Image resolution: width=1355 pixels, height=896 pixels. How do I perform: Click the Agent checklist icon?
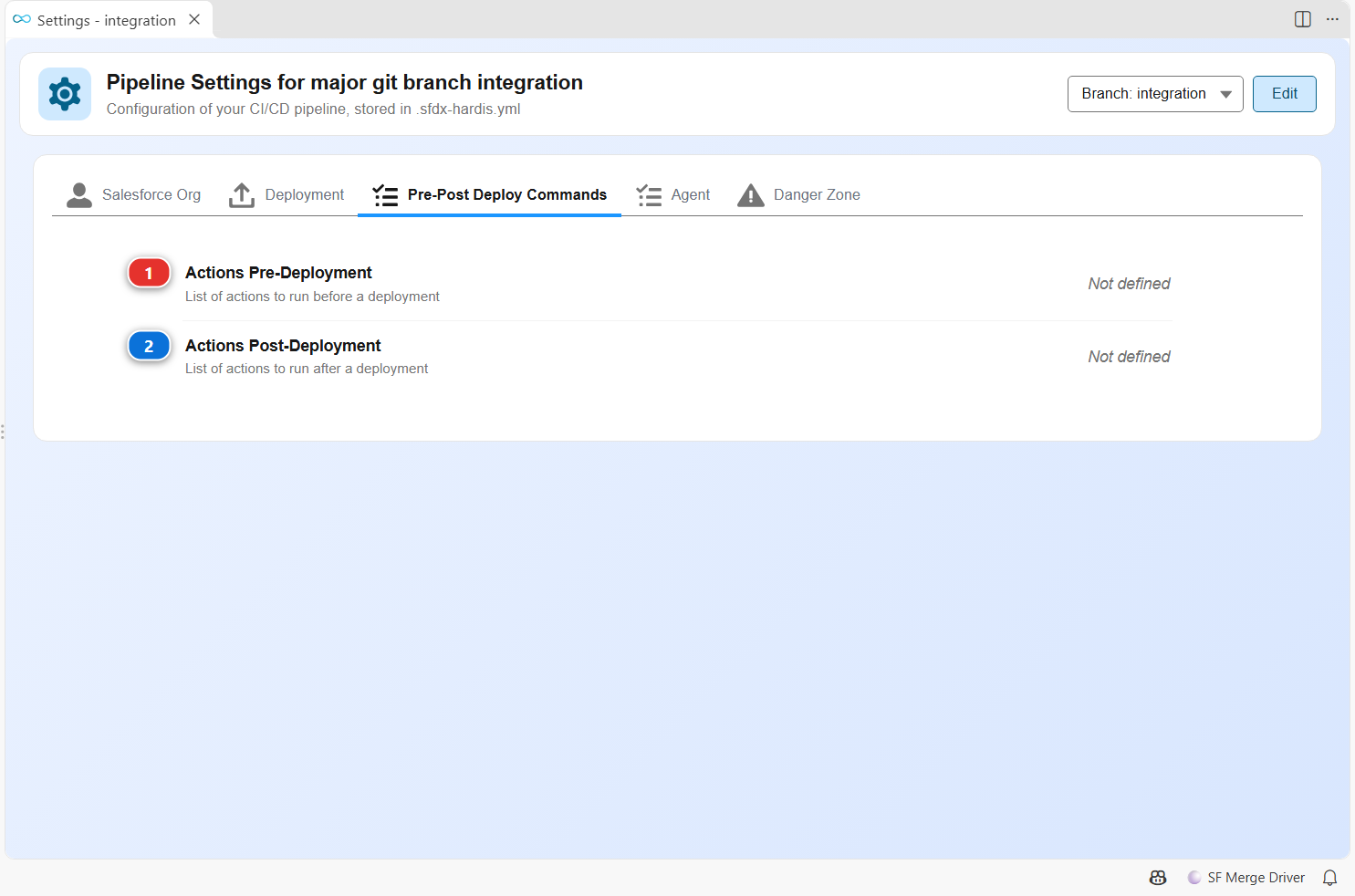[x=649, y=195]
